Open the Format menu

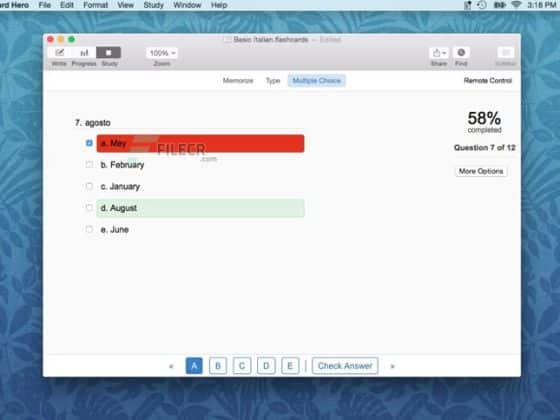95,5
